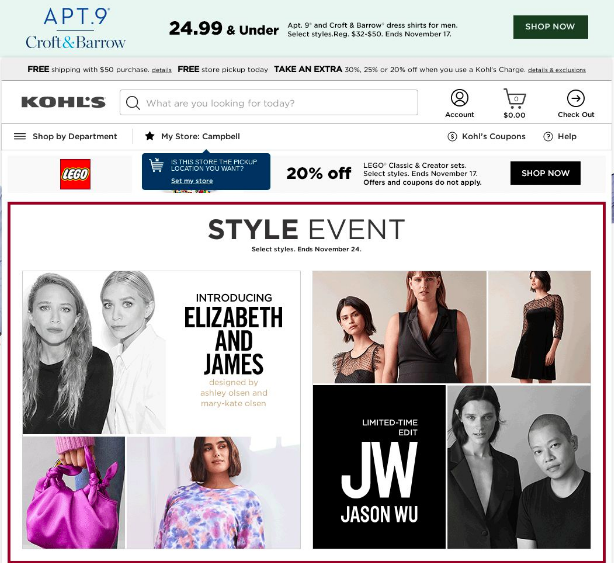Click the My Store star icon

pyautogui.click(x=149, y=136)
